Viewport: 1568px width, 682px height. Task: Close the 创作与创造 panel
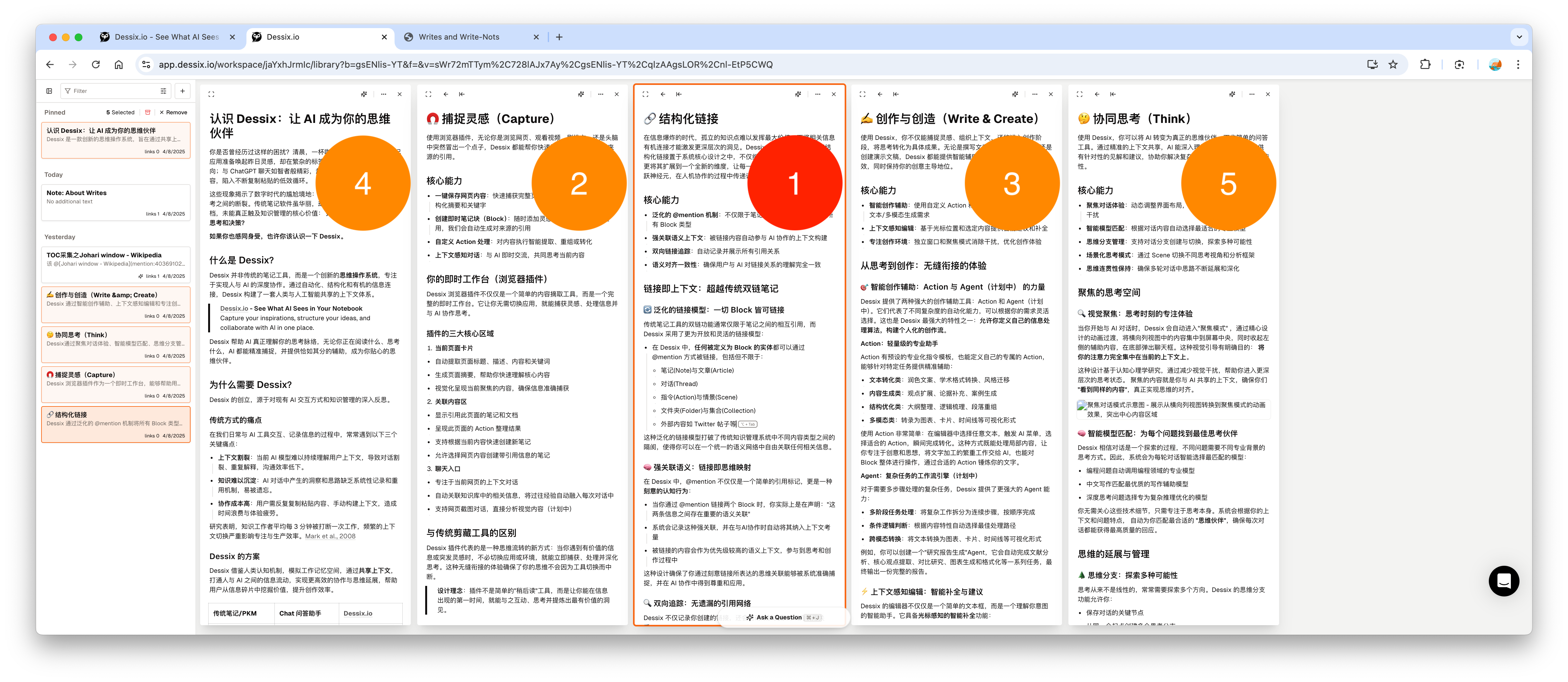[x=1051, y=94]
